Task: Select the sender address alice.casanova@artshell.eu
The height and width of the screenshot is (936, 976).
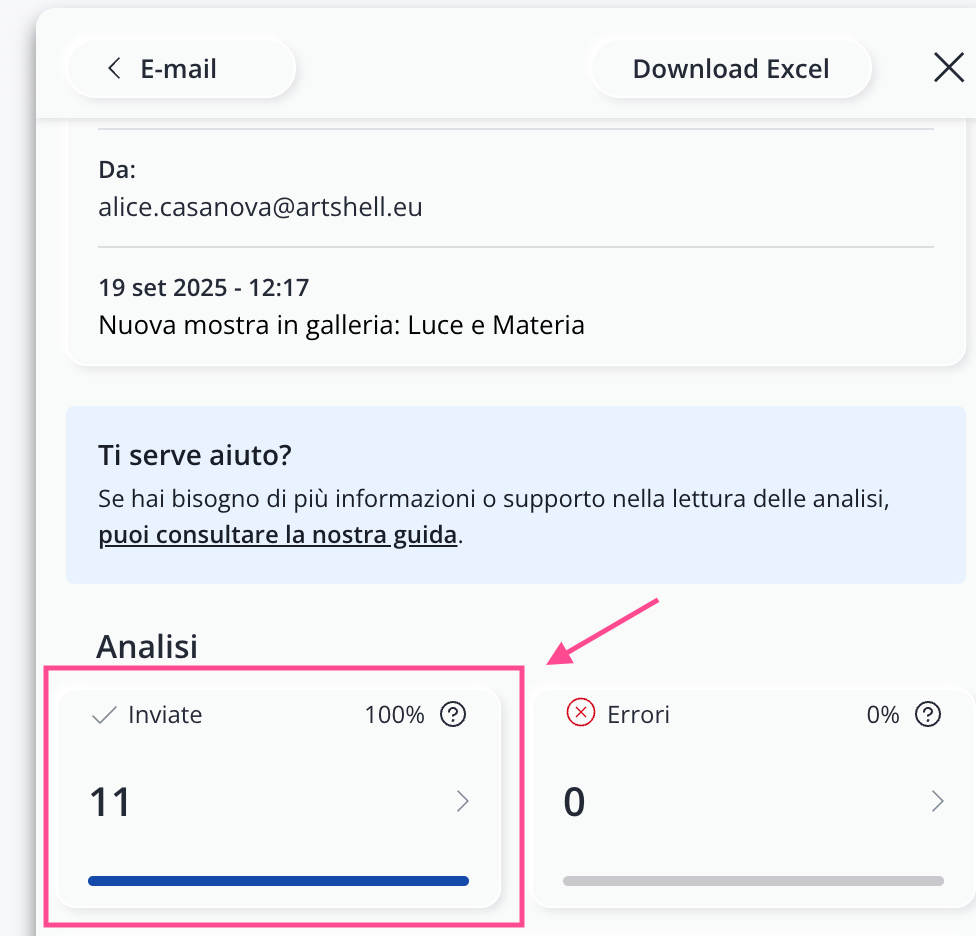Action: tap(260, 207)
